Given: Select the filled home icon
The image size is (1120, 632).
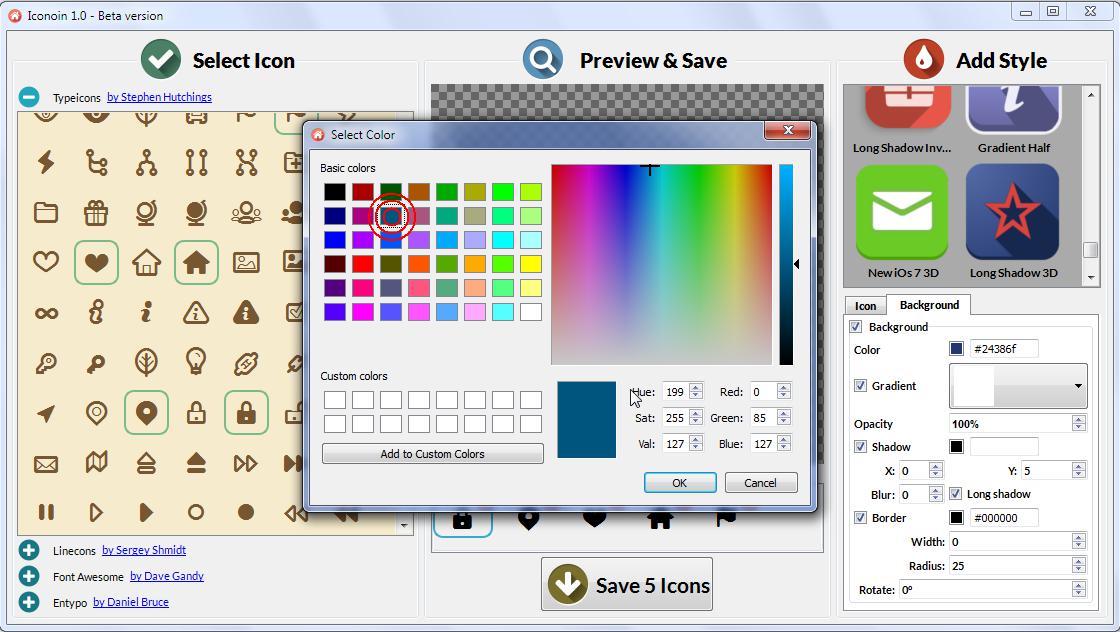Looking at the screenshot, I should pyautogui.click(x=196, y=262).
